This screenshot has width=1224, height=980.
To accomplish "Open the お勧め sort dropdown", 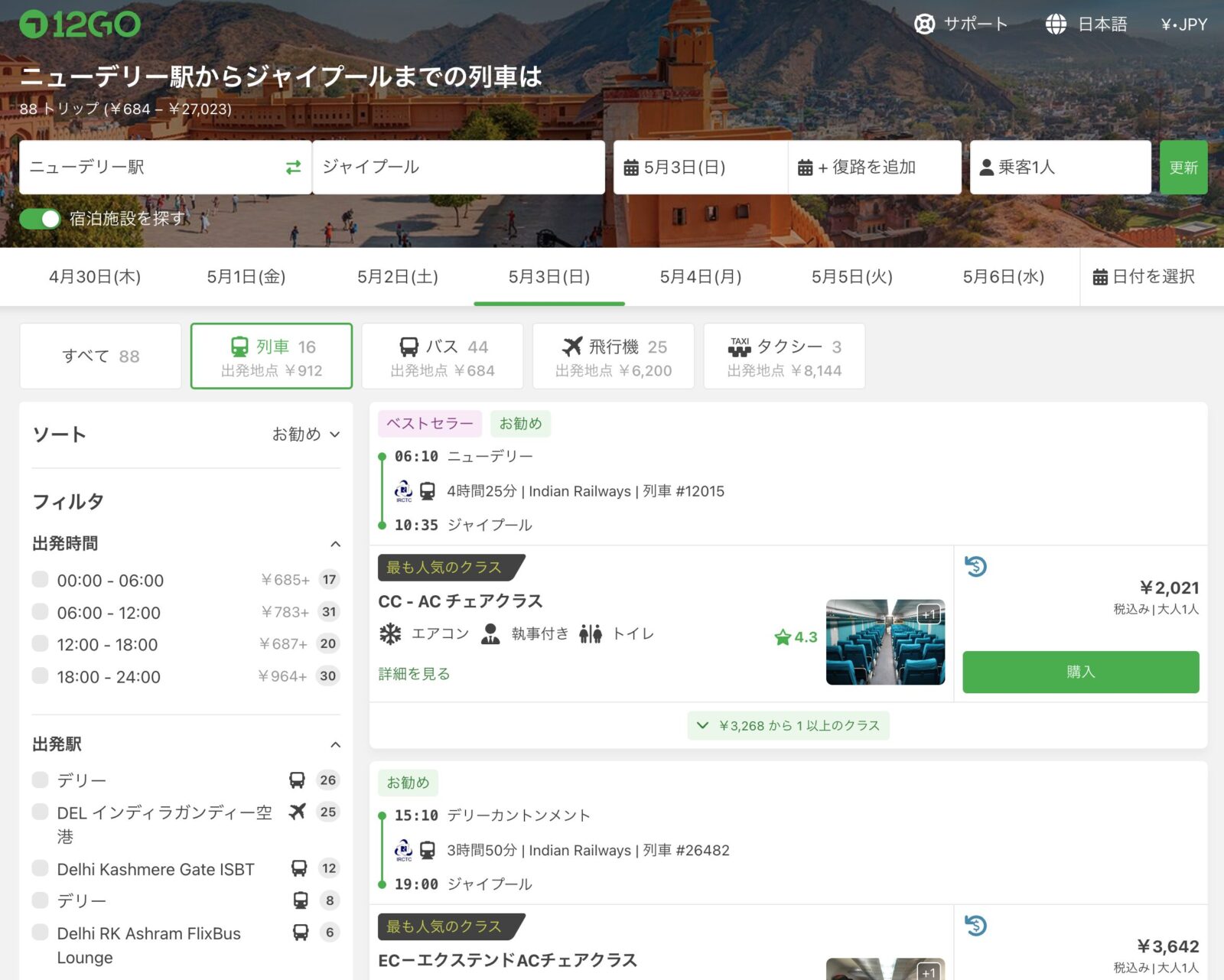I will (305, 435).
